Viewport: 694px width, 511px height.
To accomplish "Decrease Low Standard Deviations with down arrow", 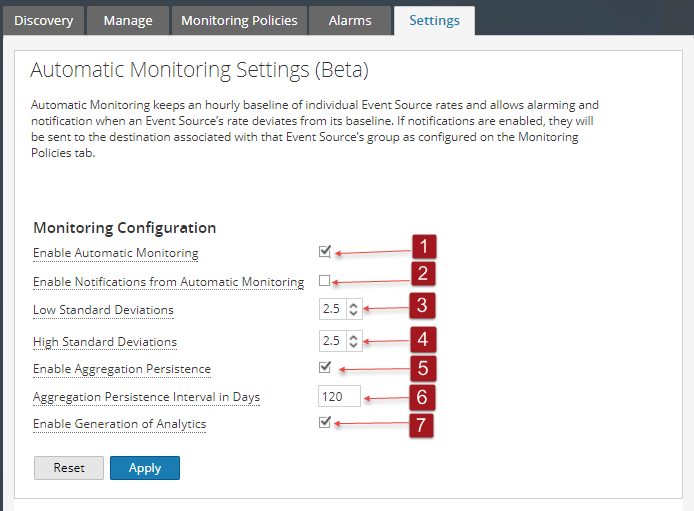I will coord(353,313).
